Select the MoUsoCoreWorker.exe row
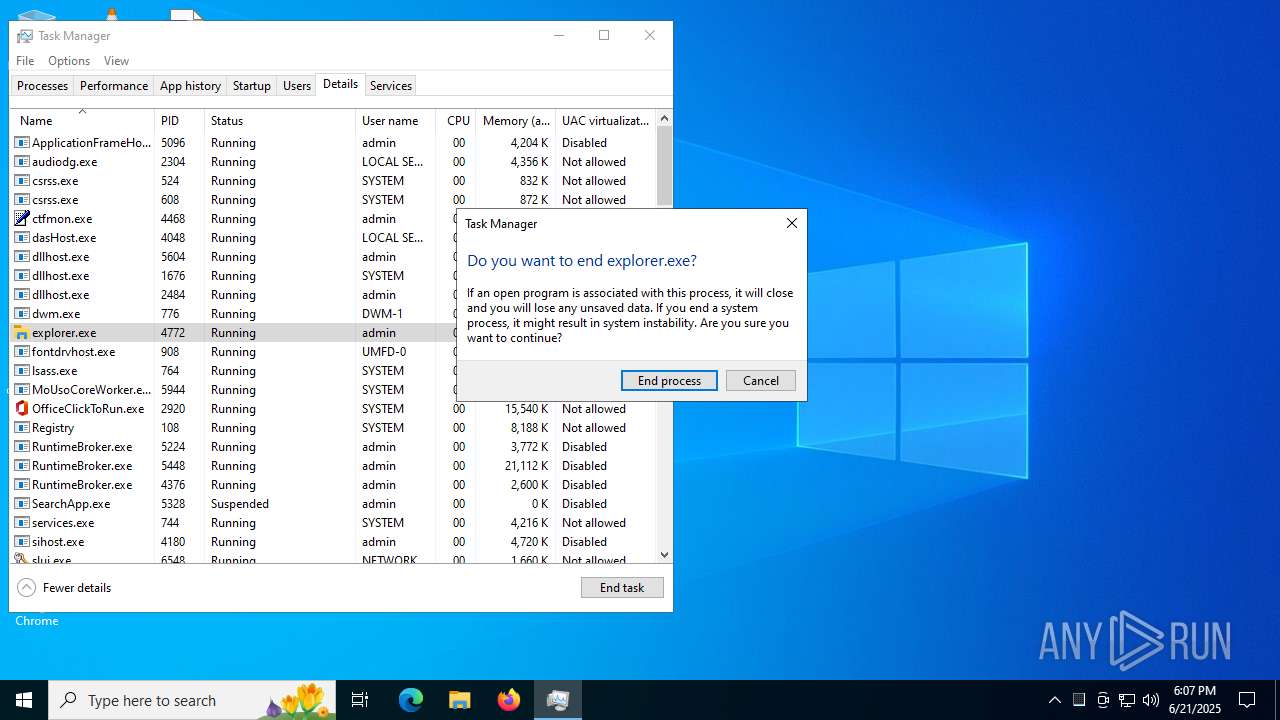1280x720 pixels. (x=232, y=390)
